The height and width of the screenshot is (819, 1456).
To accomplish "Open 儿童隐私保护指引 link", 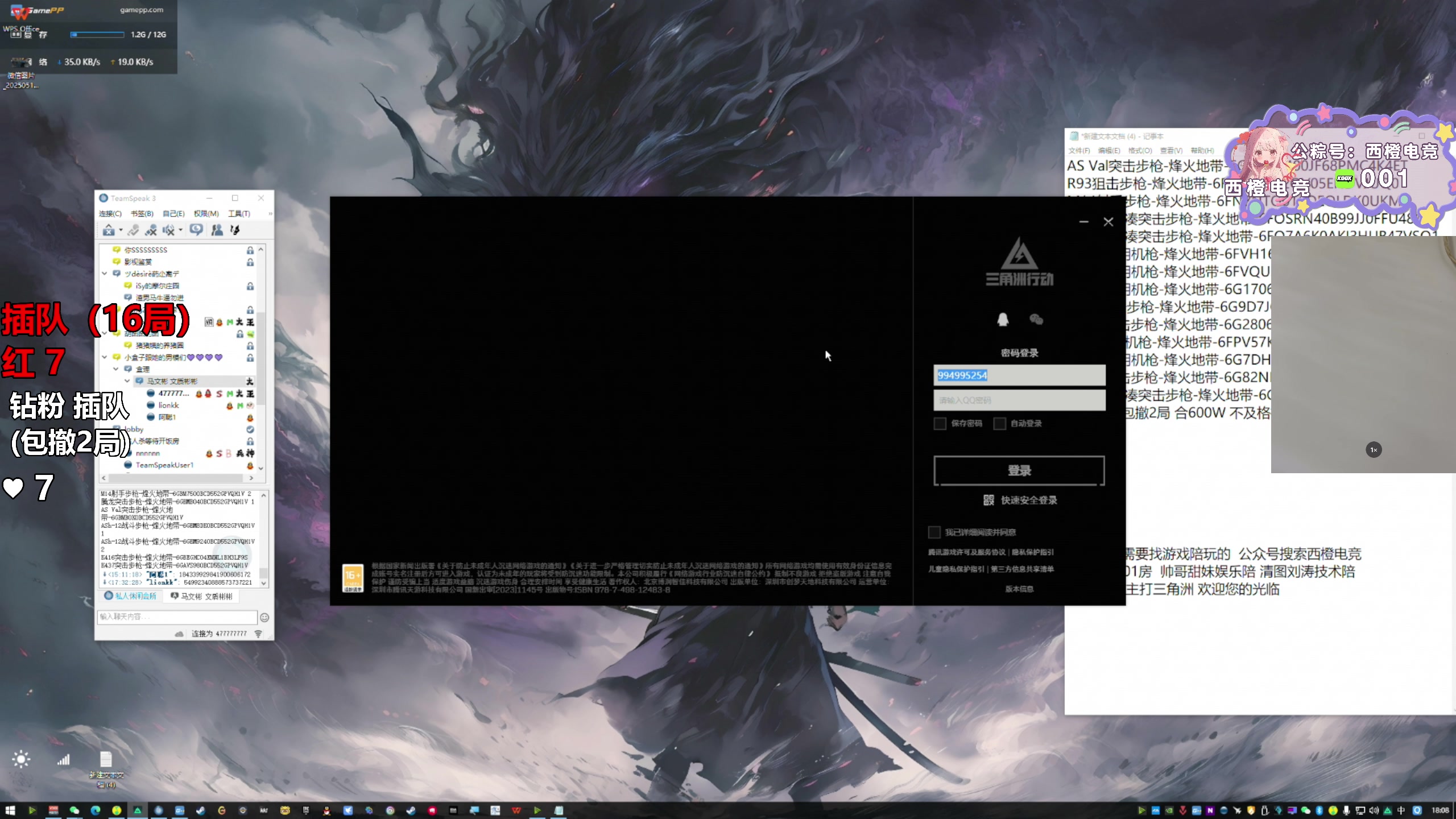I will coord(956,569).
